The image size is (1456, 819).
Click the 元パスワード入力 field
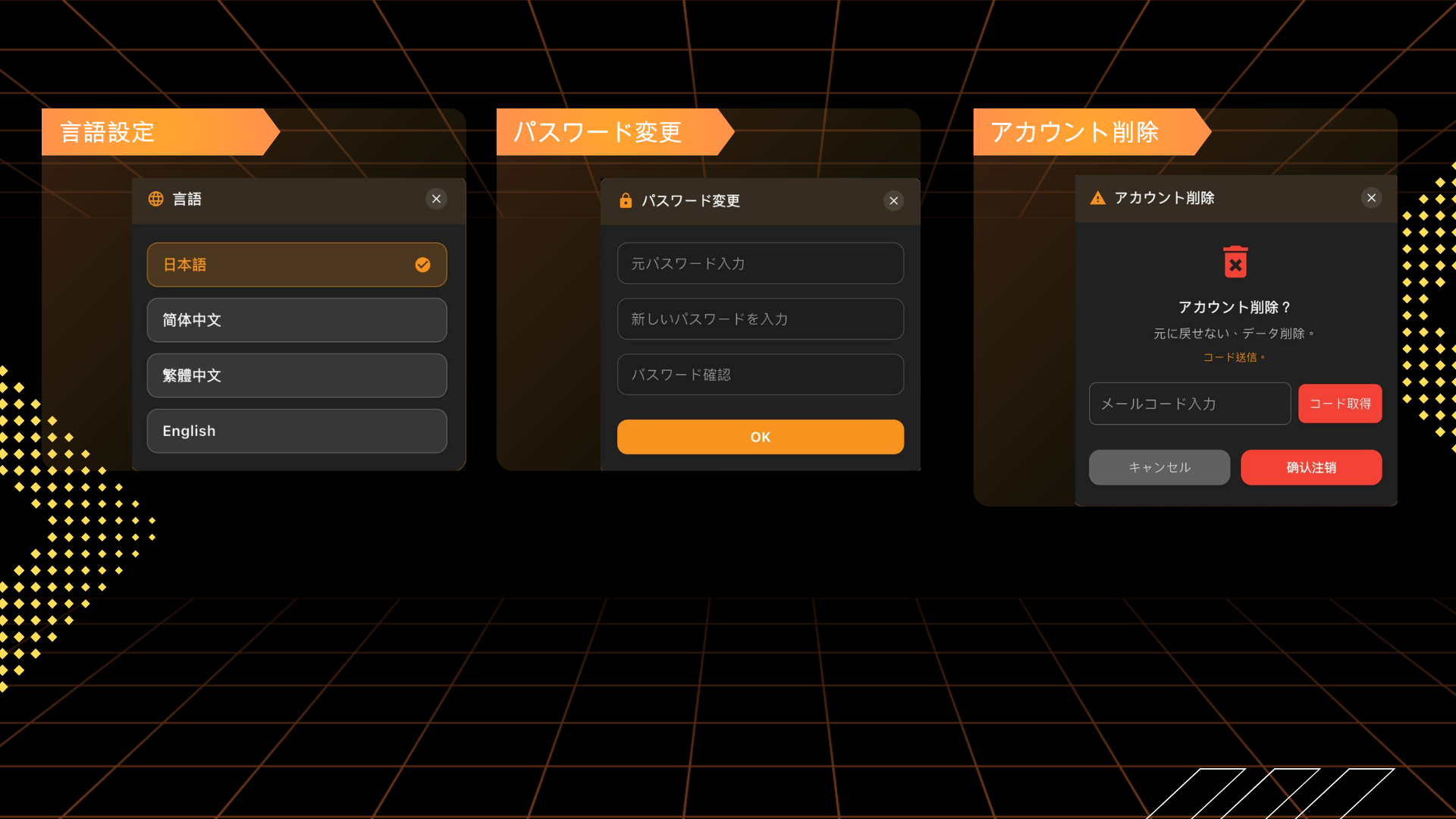click(760, 263)
